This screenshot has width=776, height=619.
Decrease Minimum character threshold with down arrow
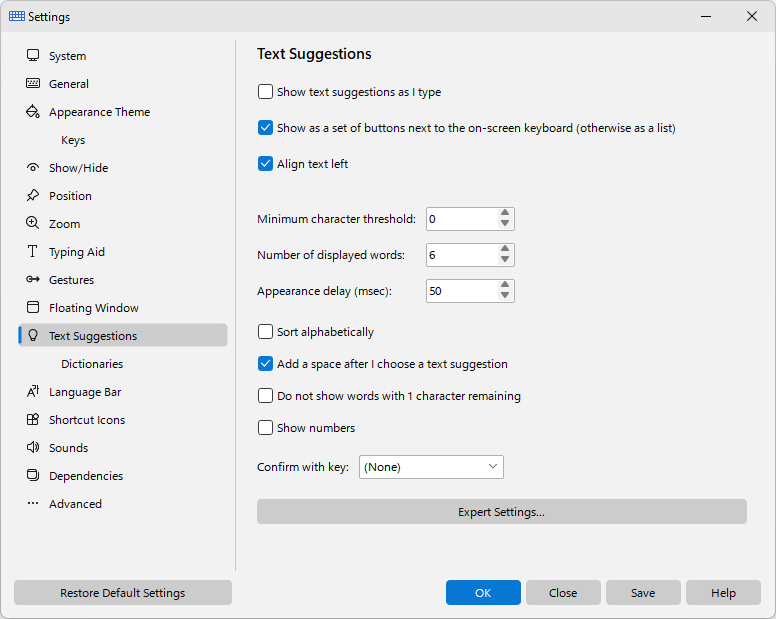(505, 224)
